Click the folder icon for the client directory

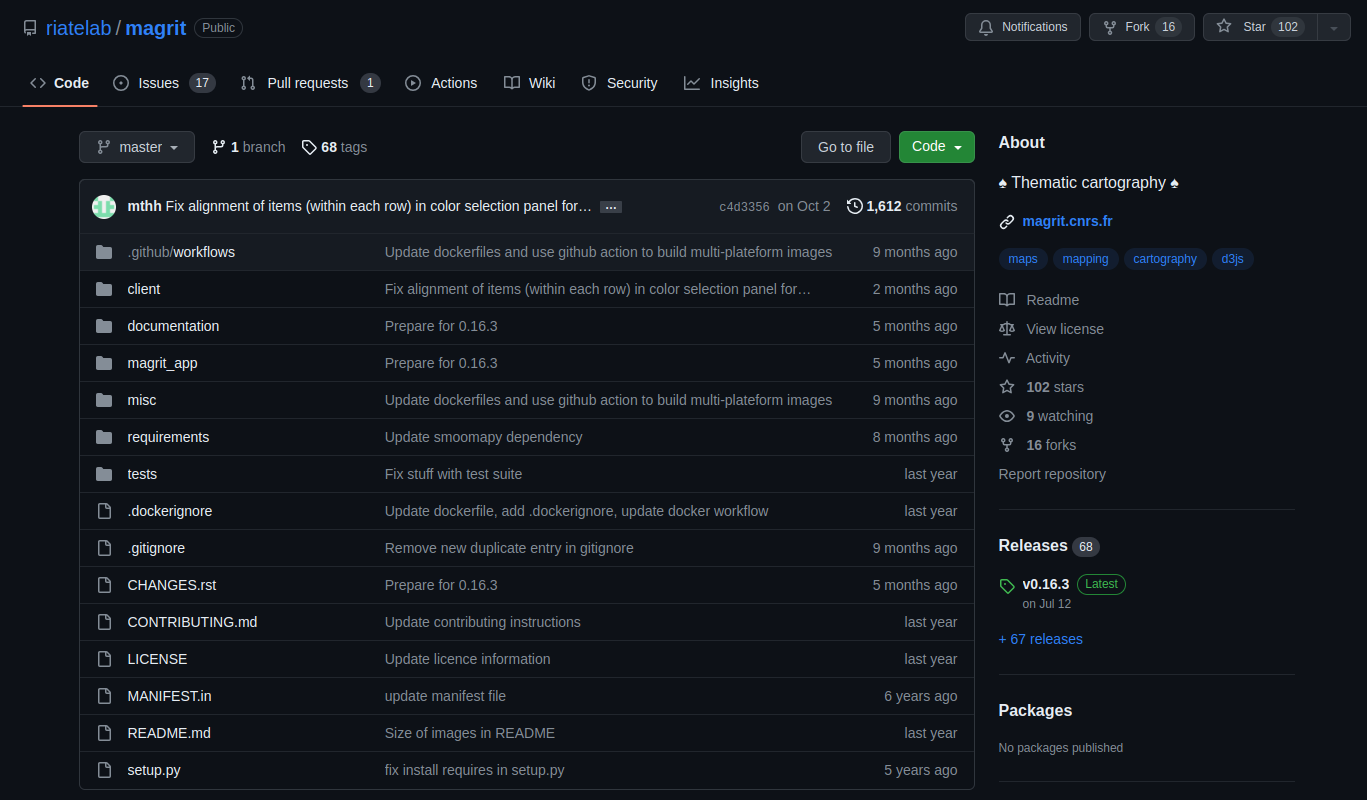point(104,289)
